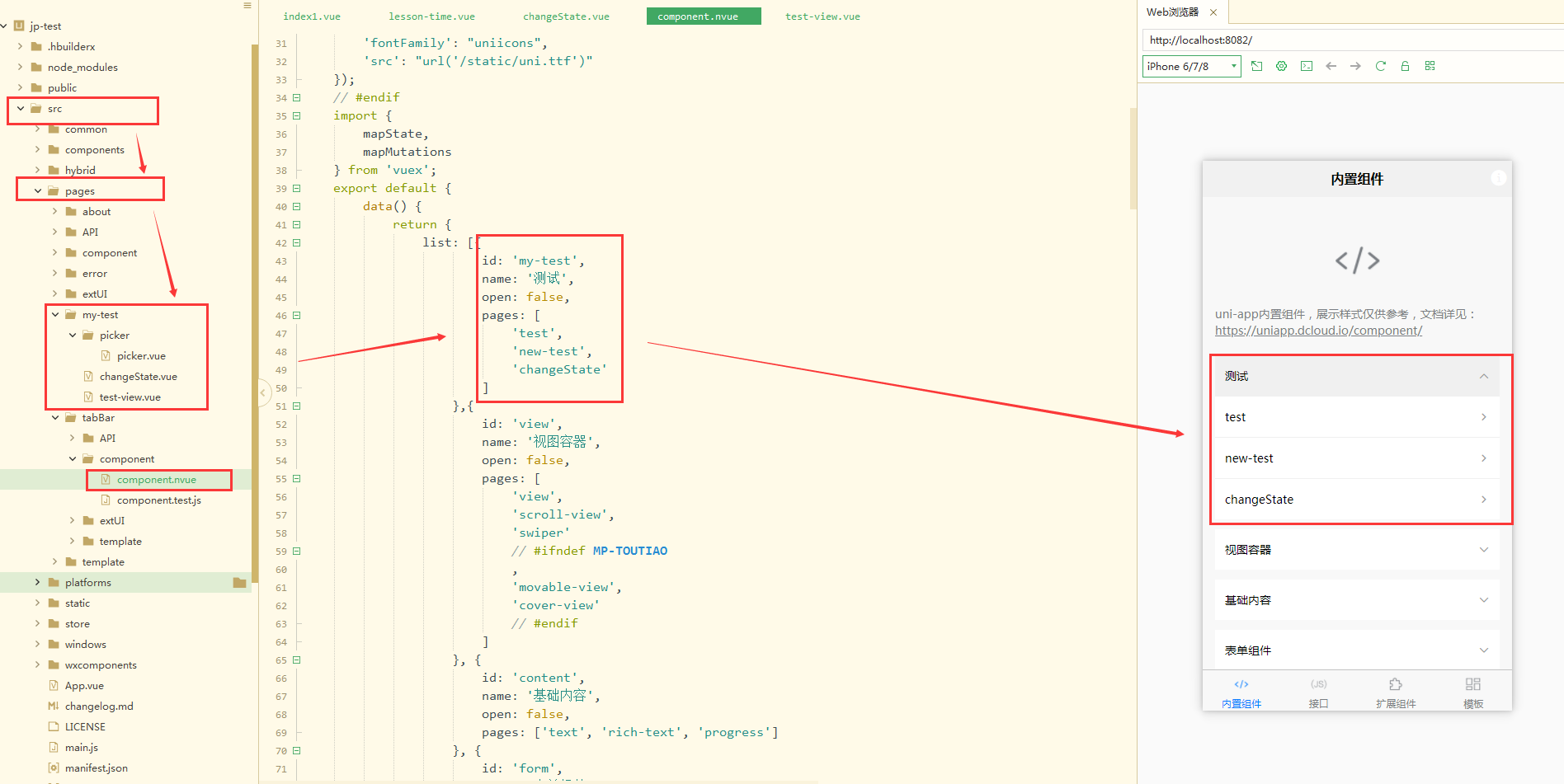Open manifest.json file
Image resolution: width=1564 pixels, height=784 pixels.
click(96, 768)
